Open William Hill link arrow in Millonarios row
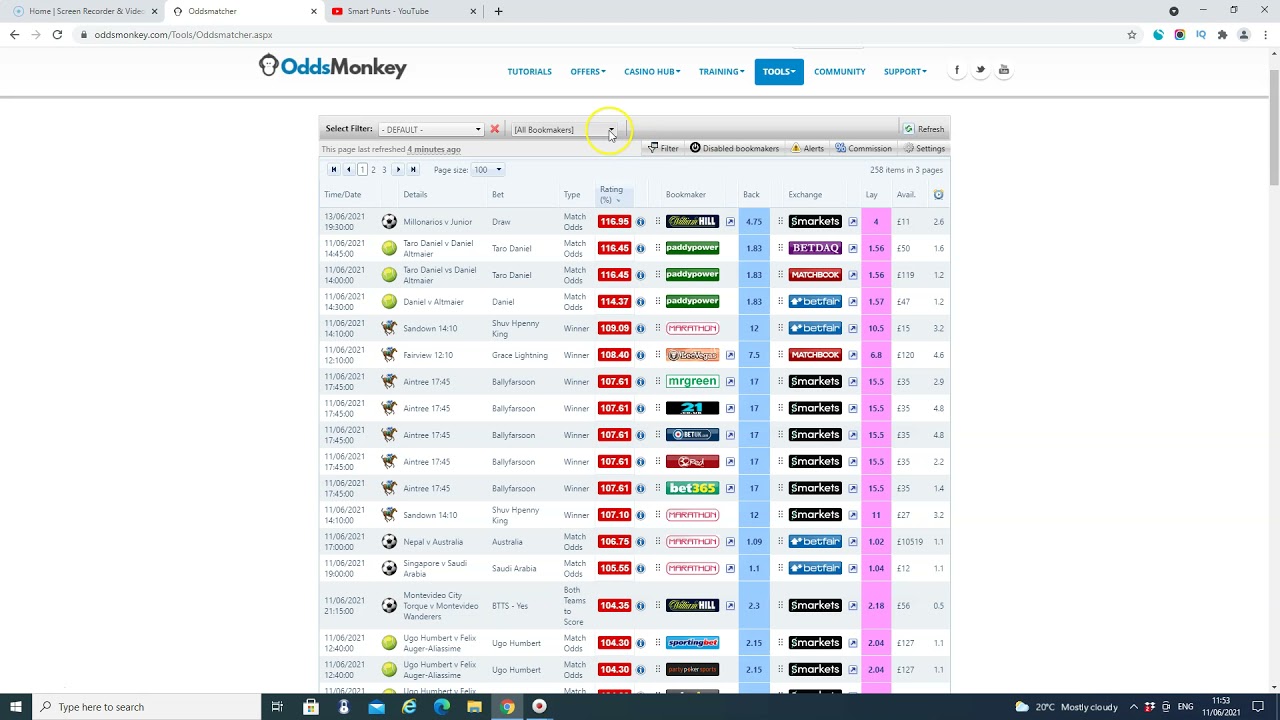The width and height of the screenshot is (1280, 720). tap(730, 222)
